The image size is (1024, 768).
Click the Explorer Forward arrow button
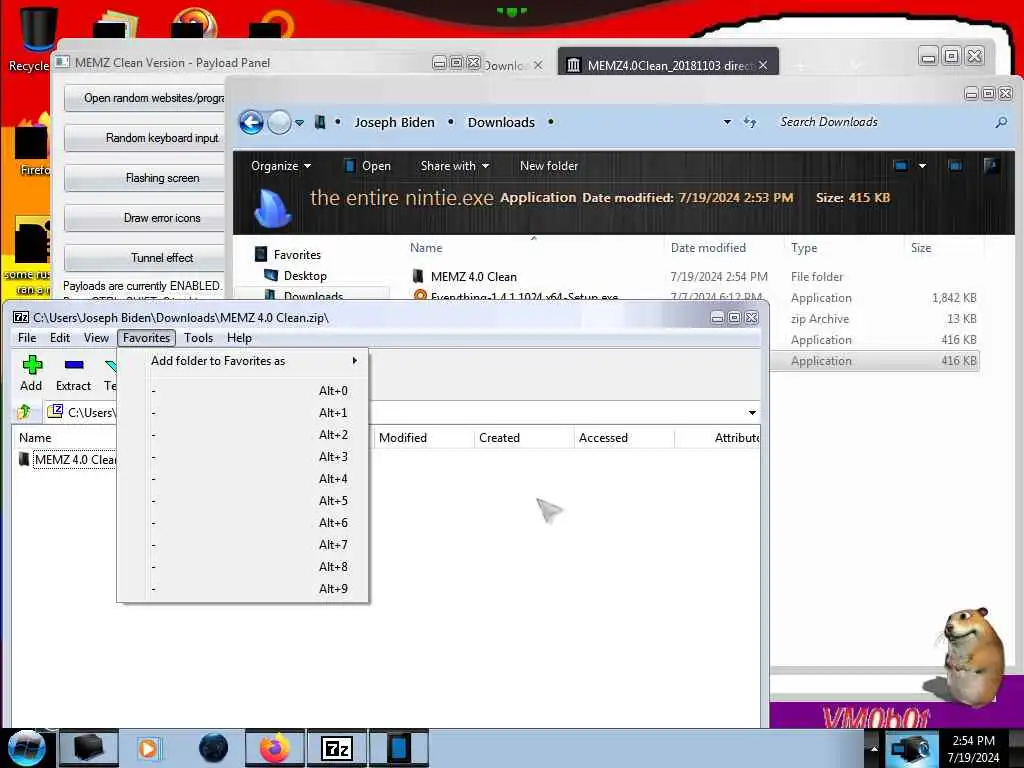point(280,122)
